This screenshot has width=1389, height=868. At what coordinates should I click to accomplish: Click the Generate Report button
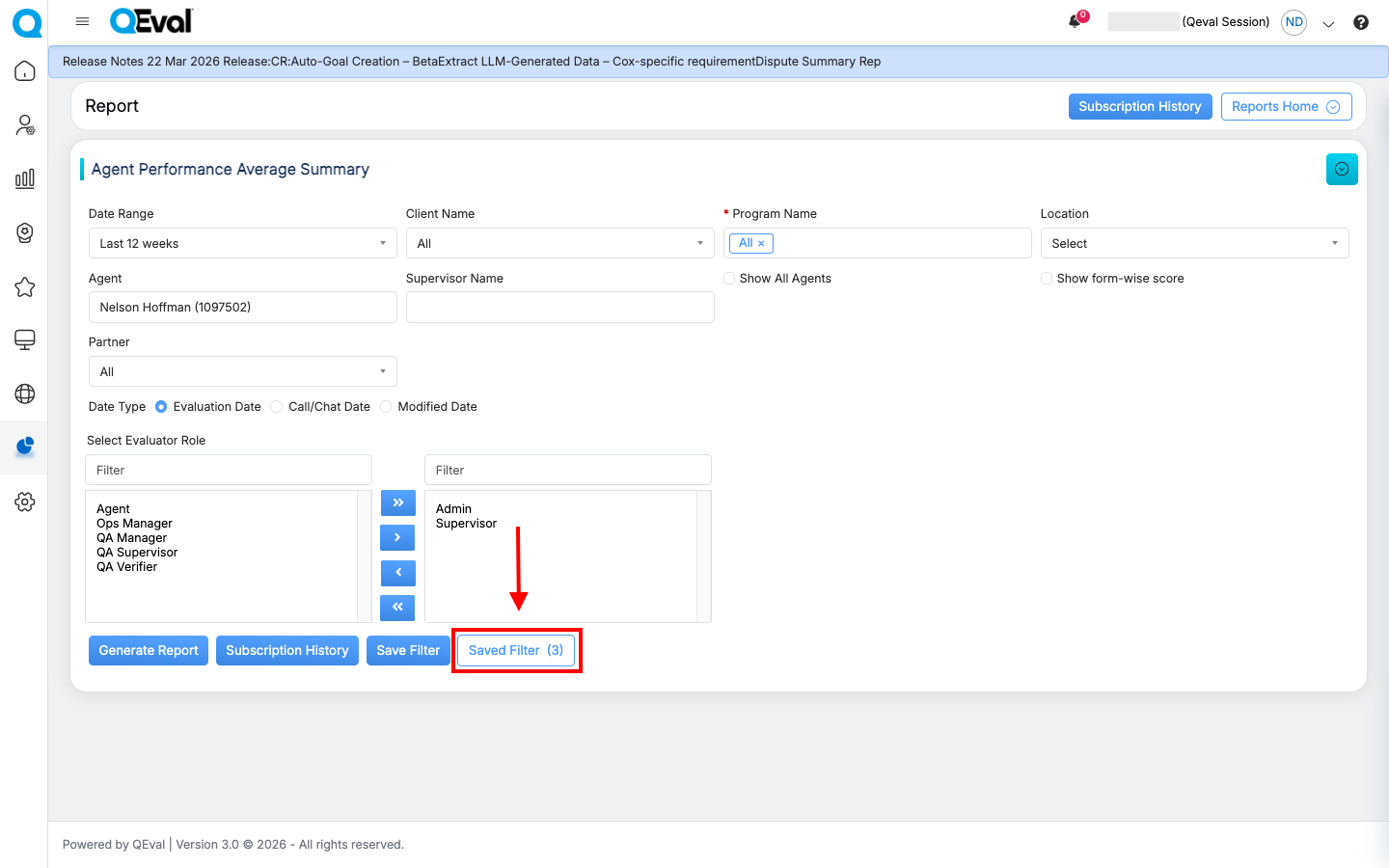pos(149,650)
